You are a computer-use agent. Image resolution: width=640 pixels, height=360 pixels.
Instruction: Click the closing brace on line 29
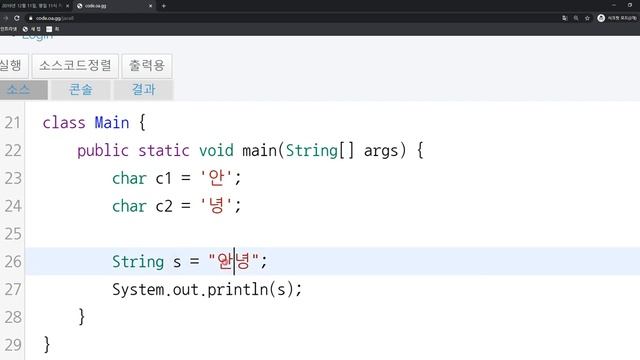(x=47, y=344)
